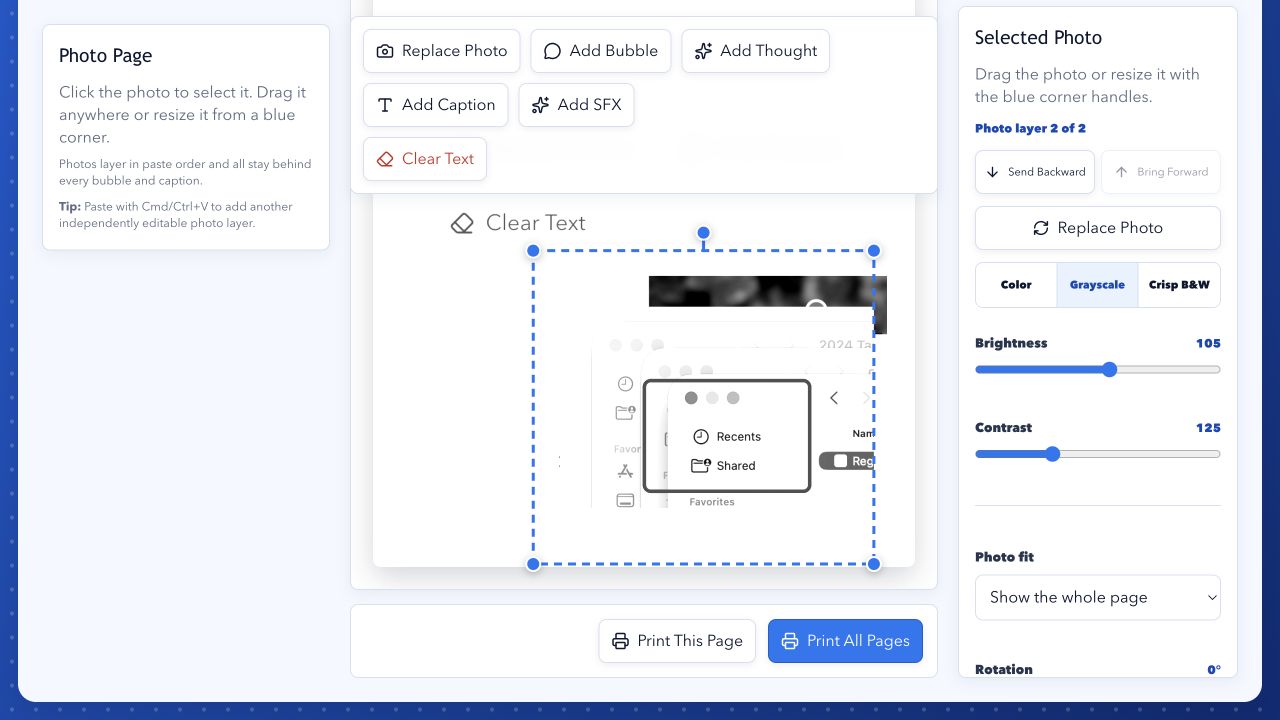
Task: Send the photo layer backward
Action: pos(1035,172)
